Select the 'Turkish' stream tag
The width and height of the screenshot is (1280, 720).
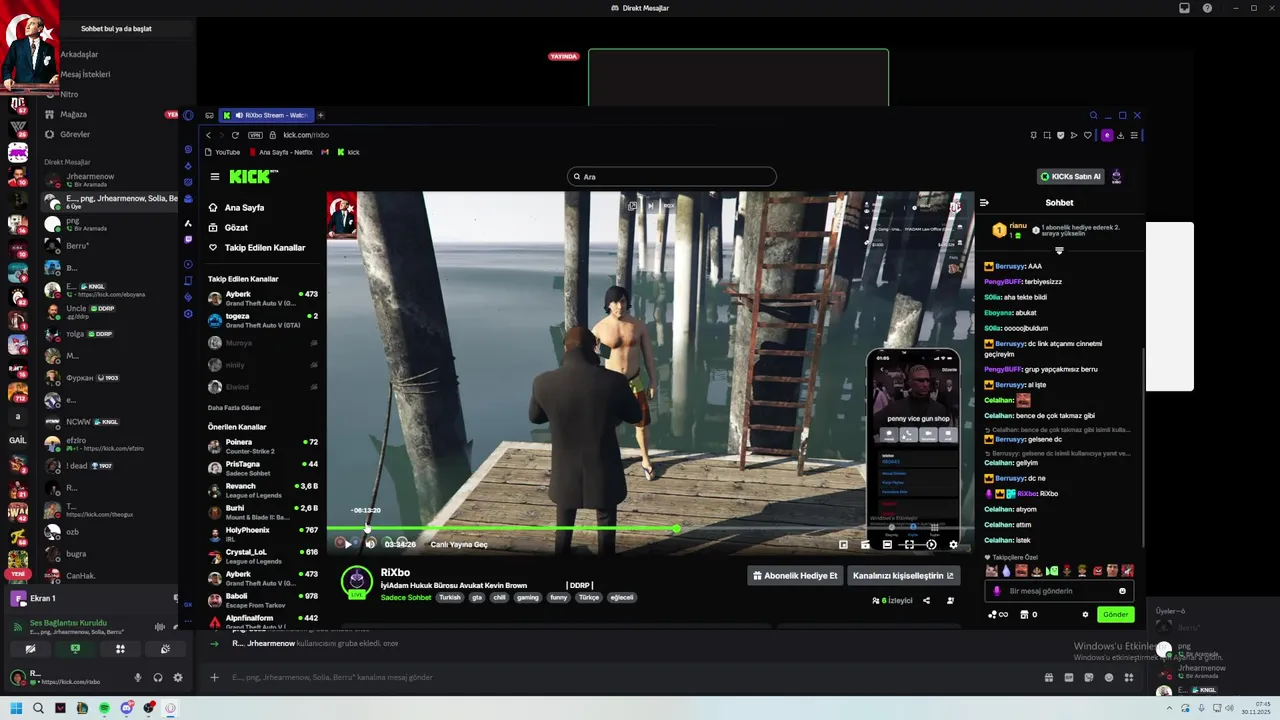450,597
